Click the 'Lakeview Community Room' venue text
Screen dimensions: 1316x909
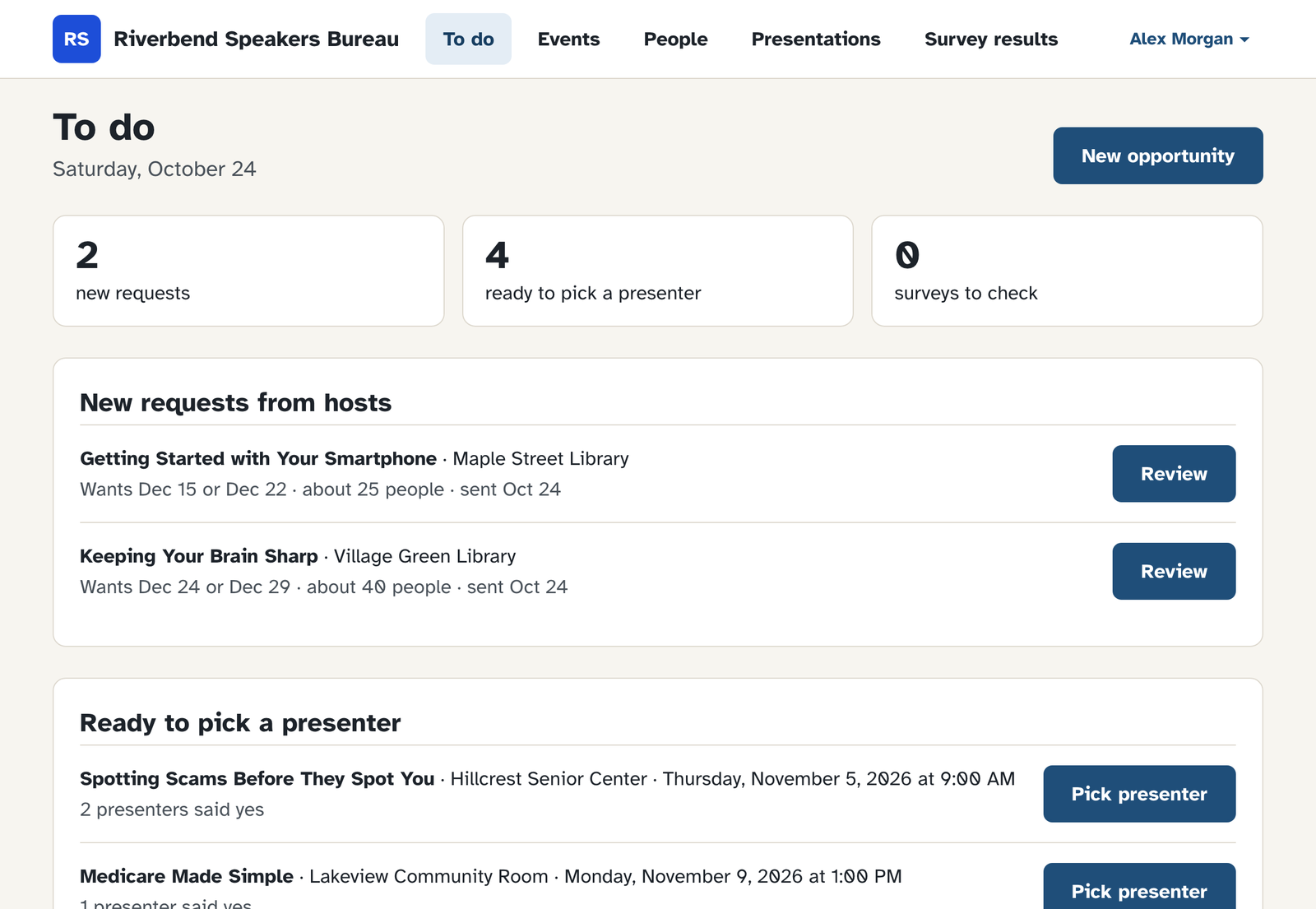[x=429, y=876]
